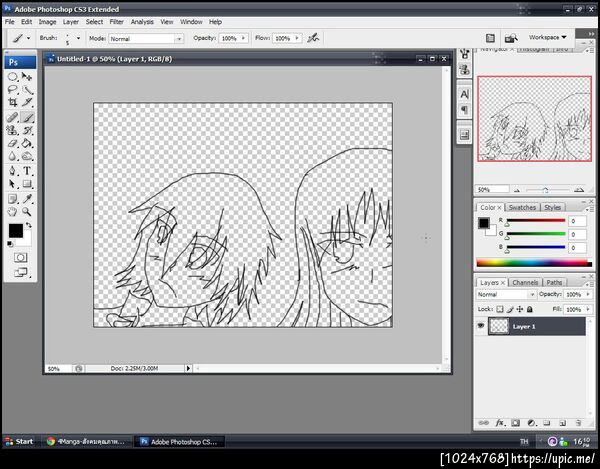Toggle lock all for layer

(x=530, y=309)
